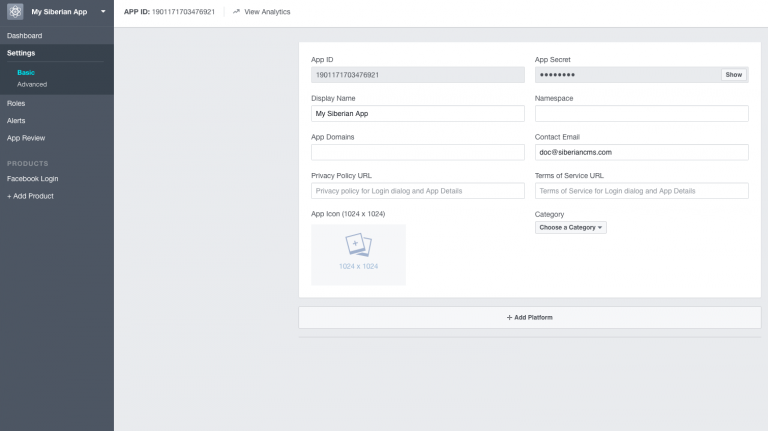Open Facebook Login product settings
This screenshot has width=768, height=431.
(x=32, y=178)
